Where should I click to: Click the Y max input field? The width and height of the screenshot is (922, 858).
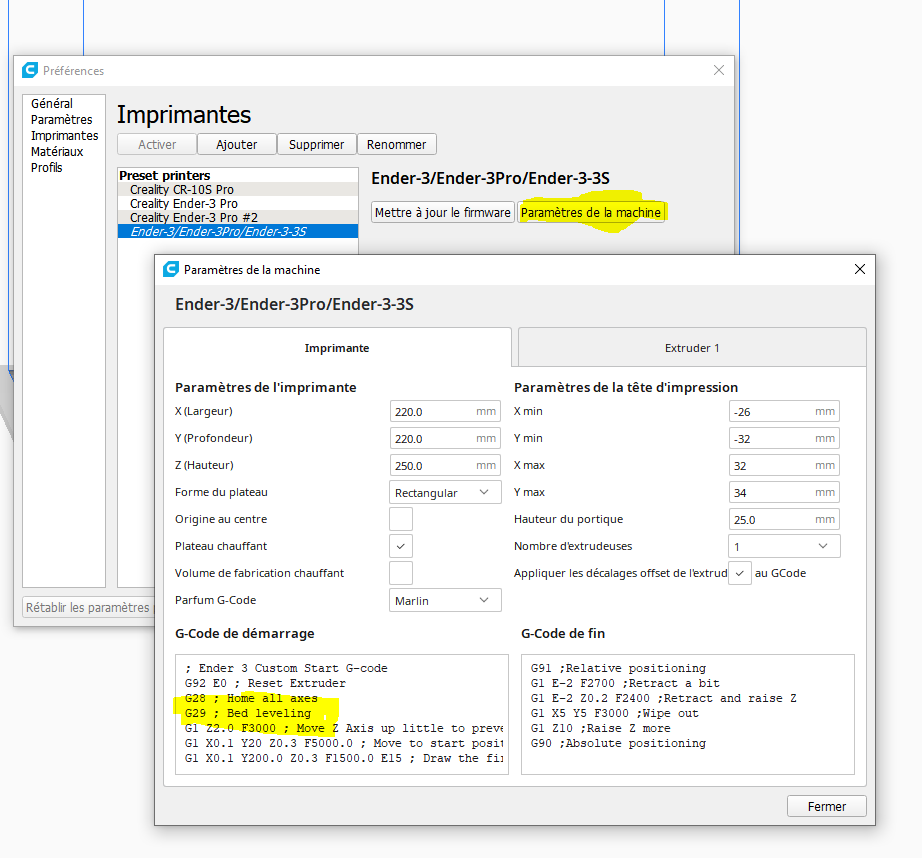tap(784, 492)
